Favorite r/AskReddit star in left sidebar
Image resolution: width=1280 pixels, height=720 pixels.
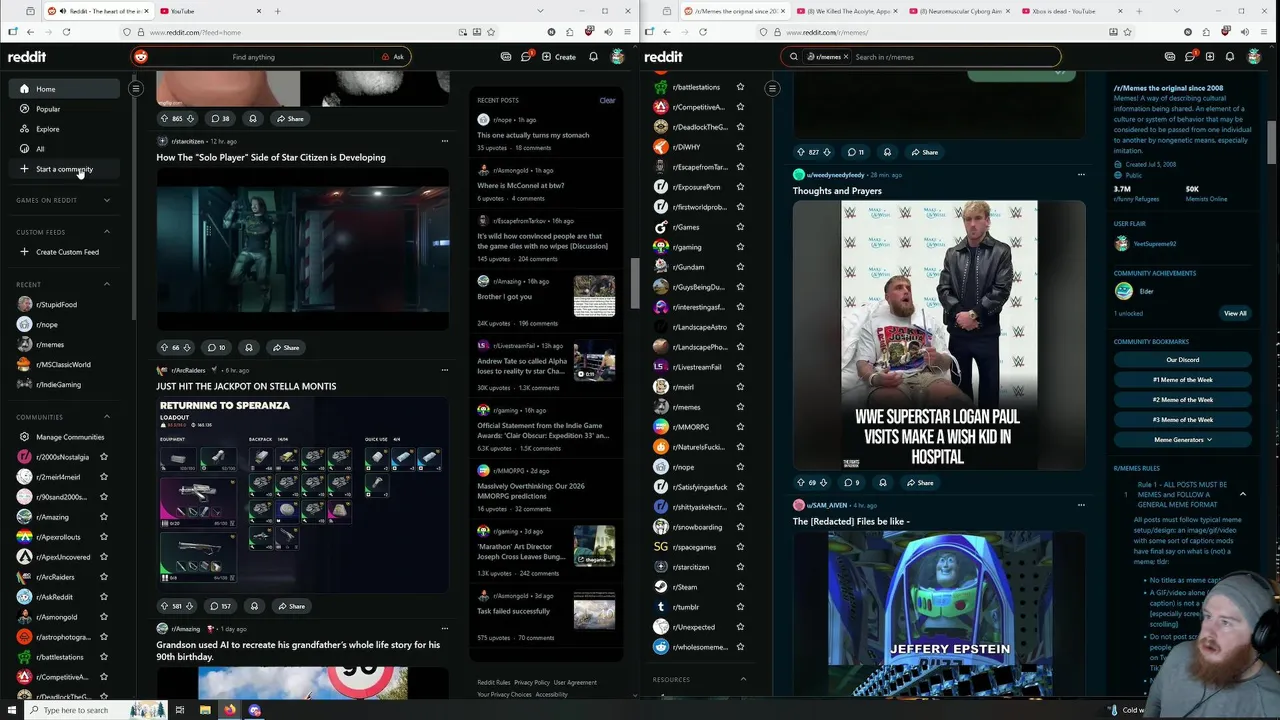coord(104,597)
